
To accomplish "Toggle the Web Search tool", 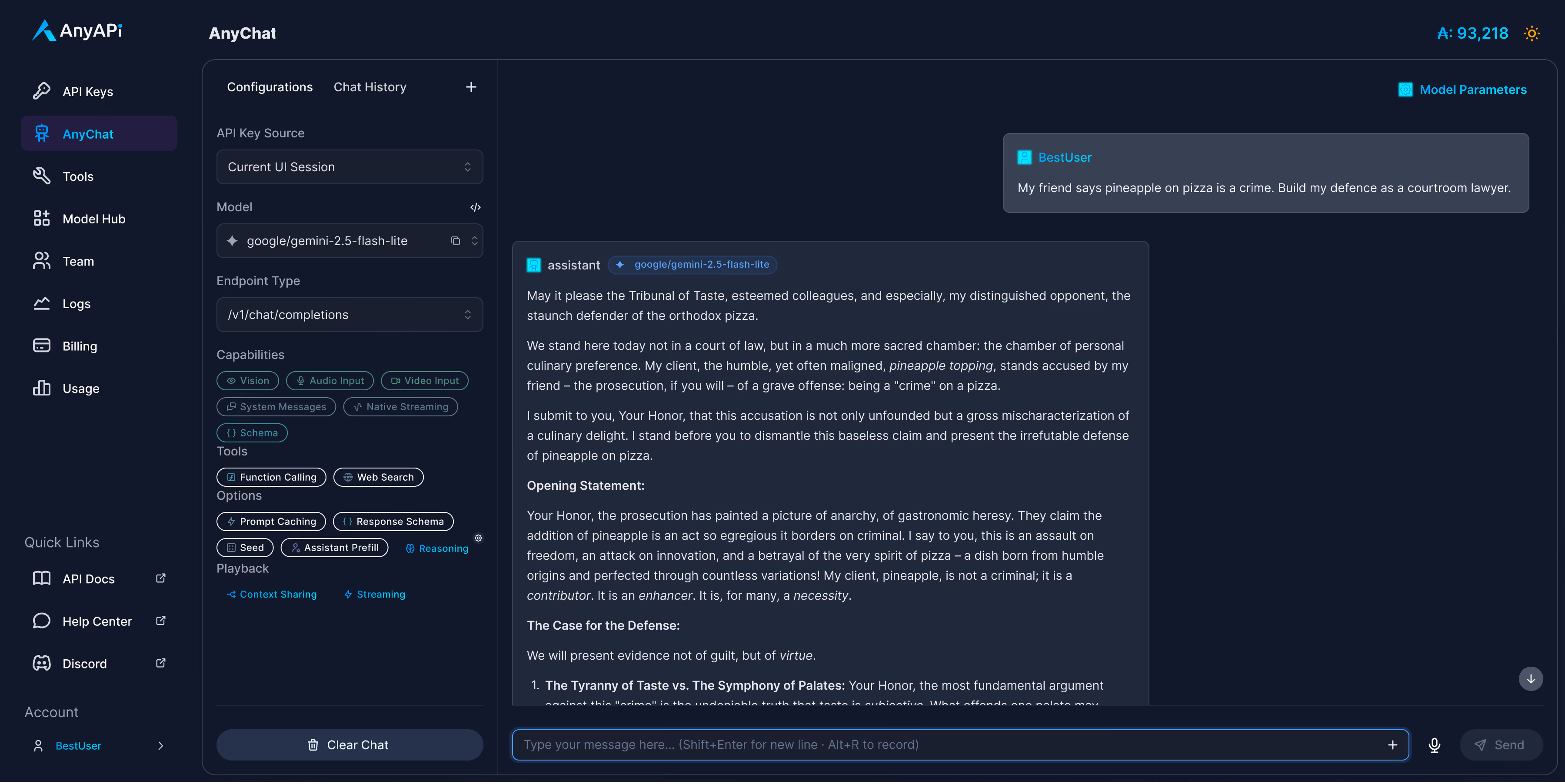I will pyautogui.click(x=378, y=478).
